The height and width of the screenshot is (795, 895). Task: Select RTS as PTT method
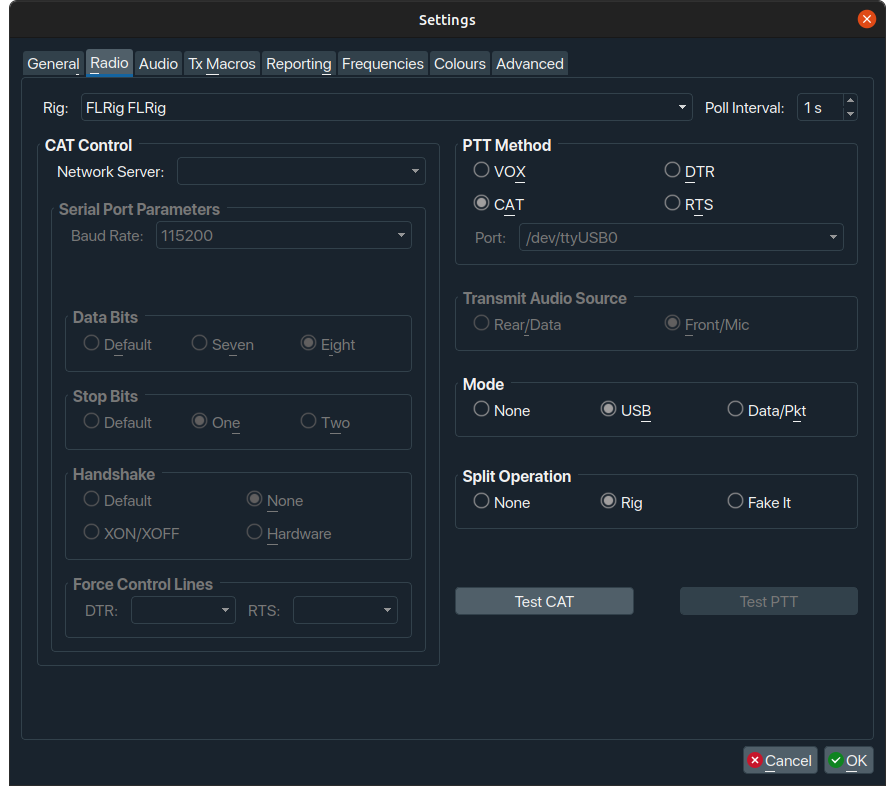(x=671, y=203)
